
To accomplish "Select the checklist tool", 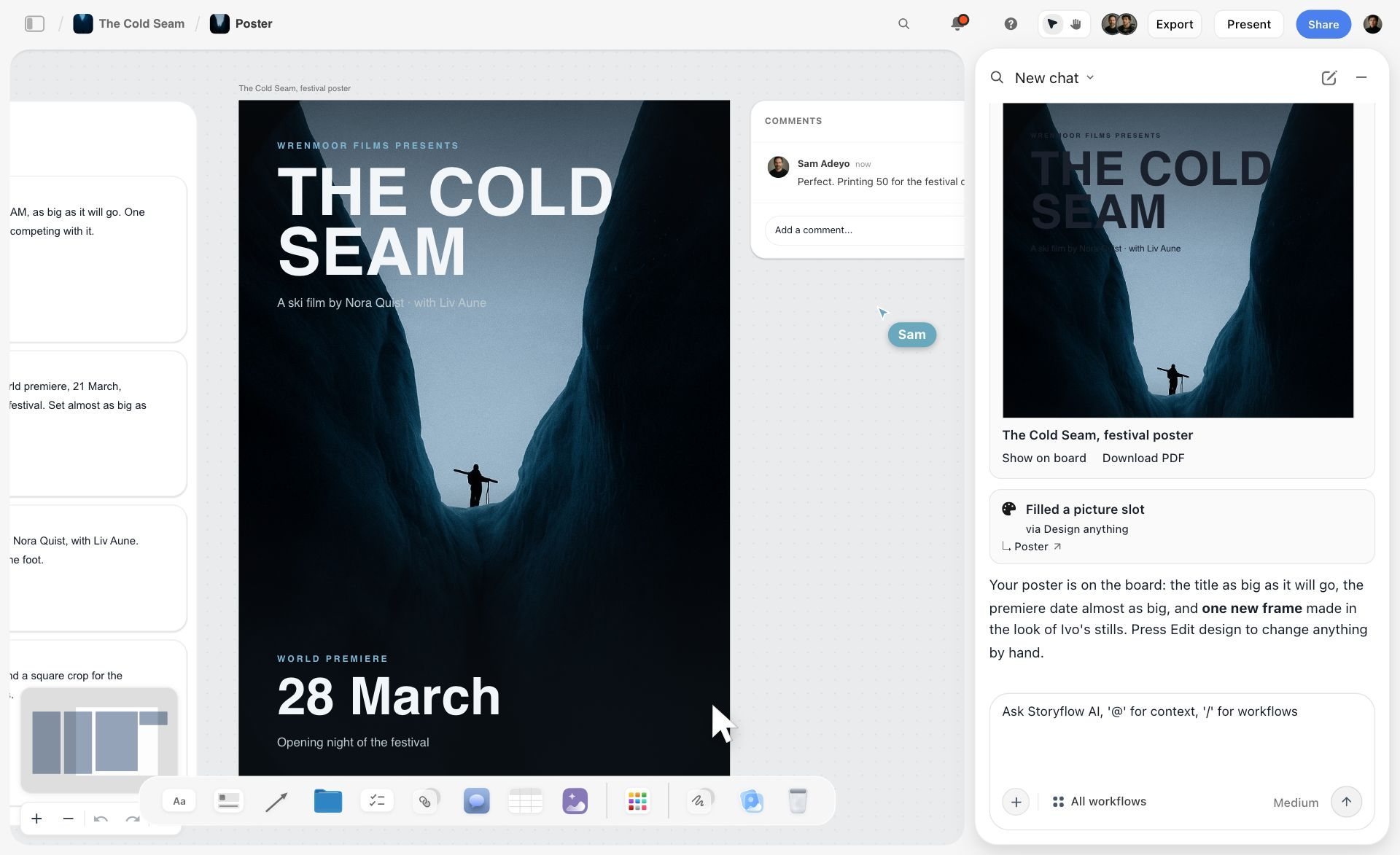I will pyautogui.click(x=377, y=801).
